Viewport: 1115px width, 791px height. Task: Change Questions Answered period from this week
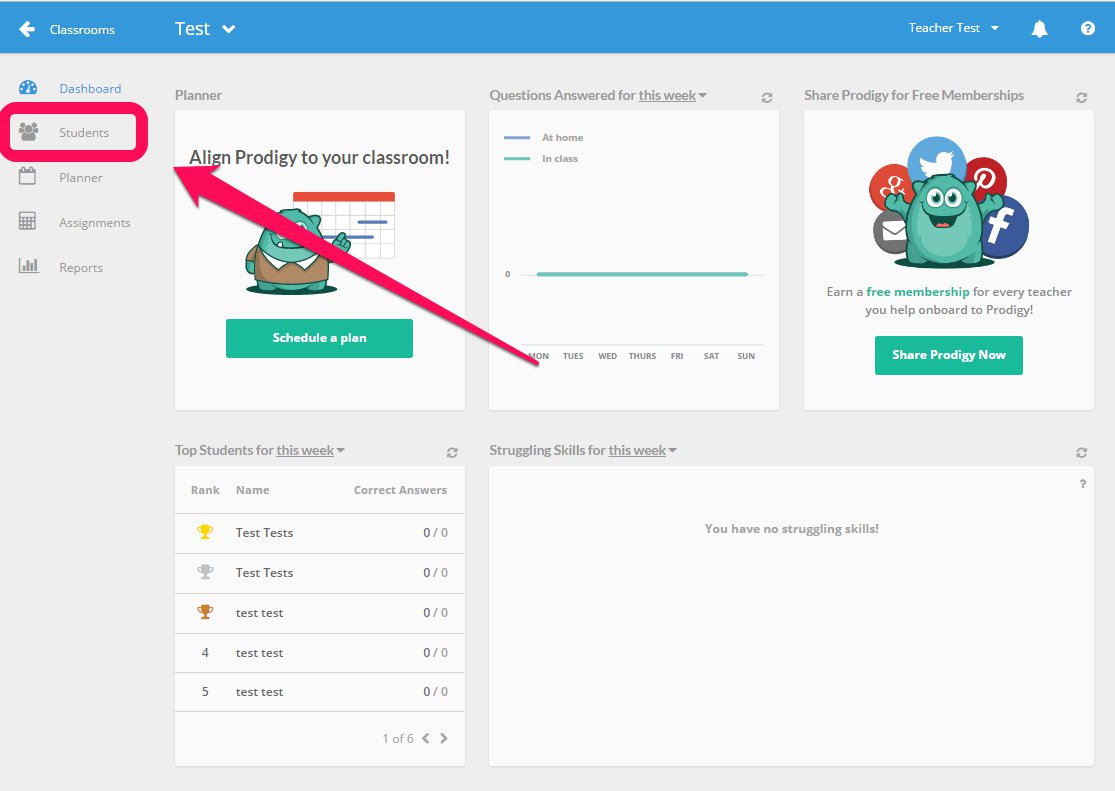[x=672, y=95]
